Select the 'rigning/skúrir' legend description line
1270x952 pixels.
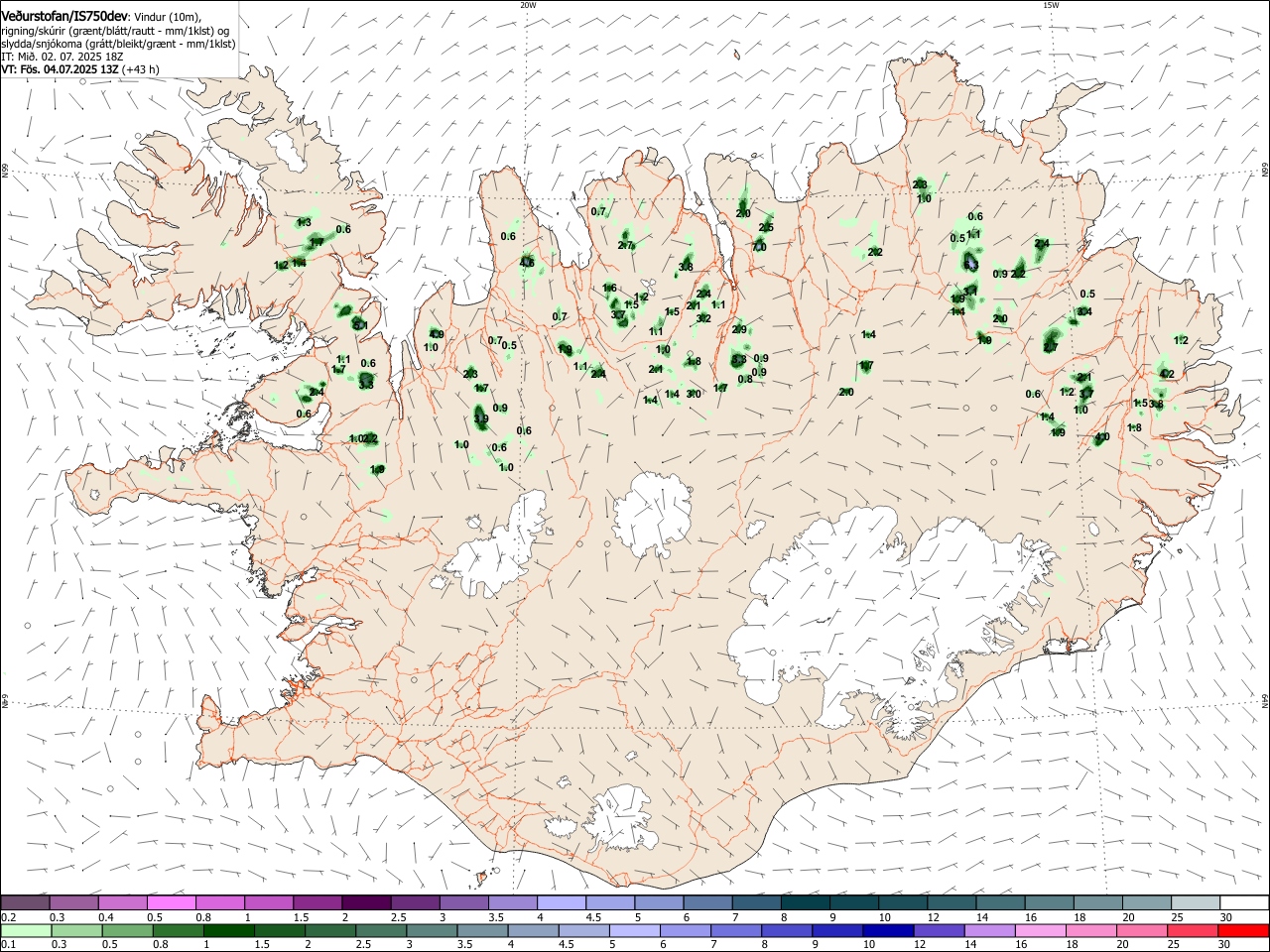click(x=115, y=31)
